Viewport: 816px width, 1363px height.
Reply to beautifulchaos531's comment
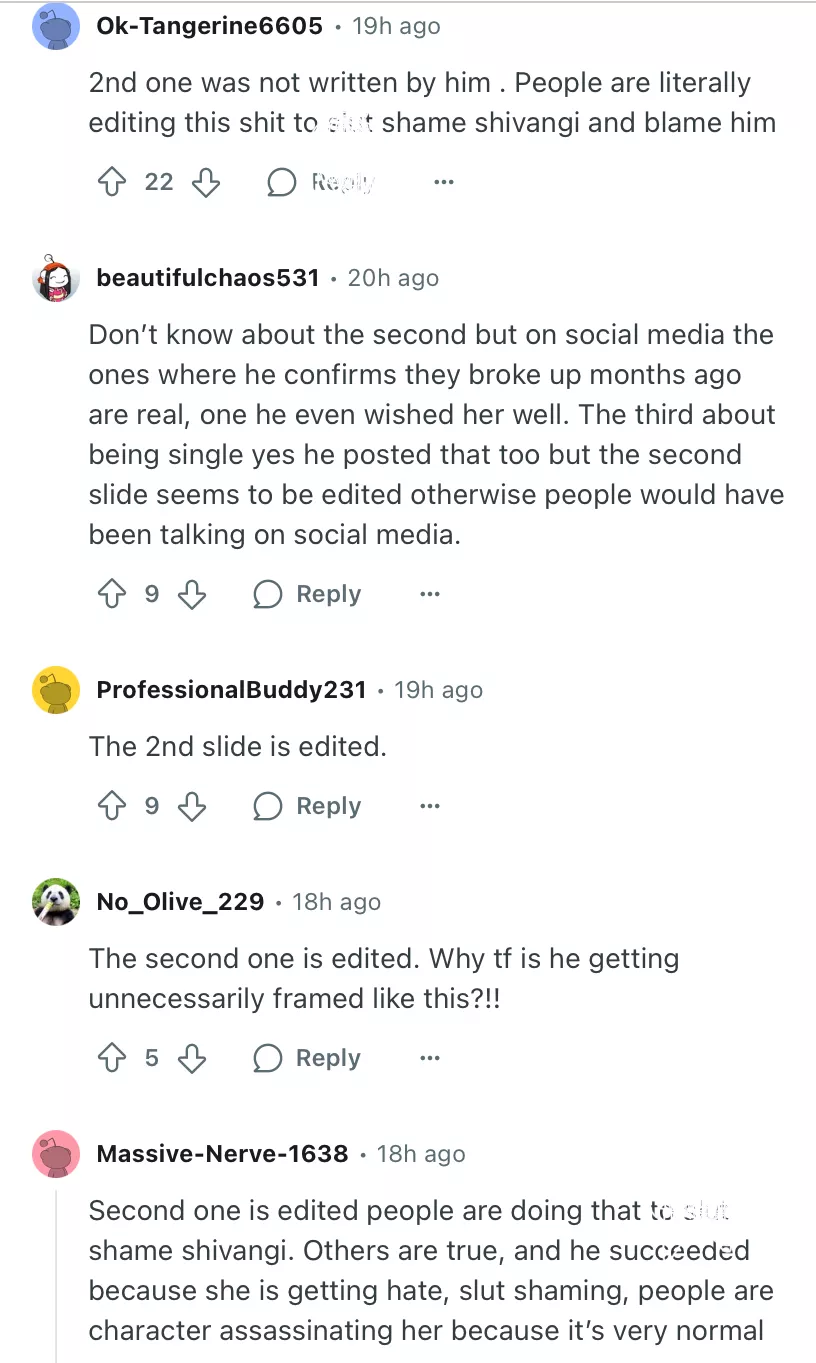pos(308,594)
